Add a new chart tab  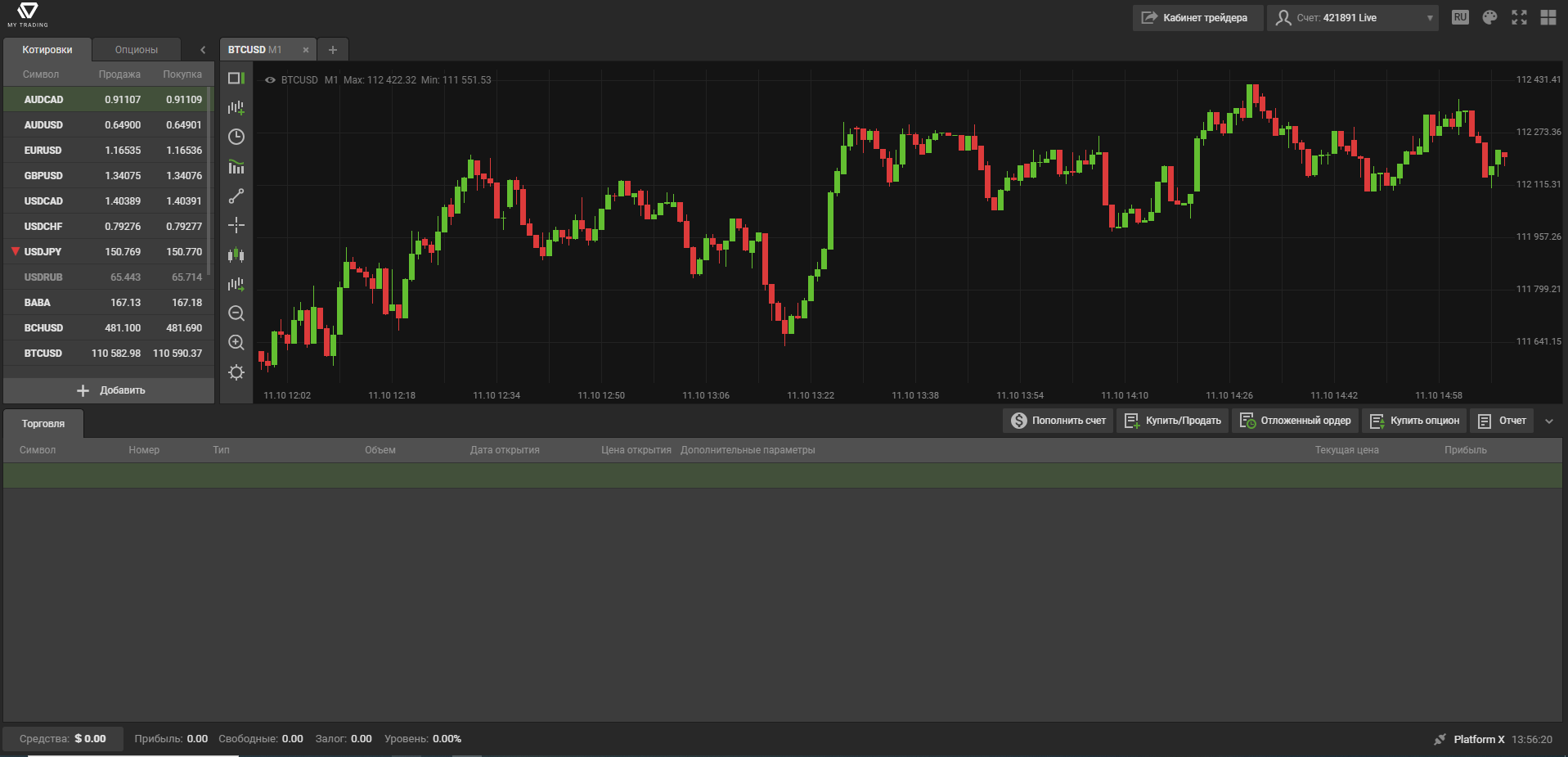coord(333,50)
